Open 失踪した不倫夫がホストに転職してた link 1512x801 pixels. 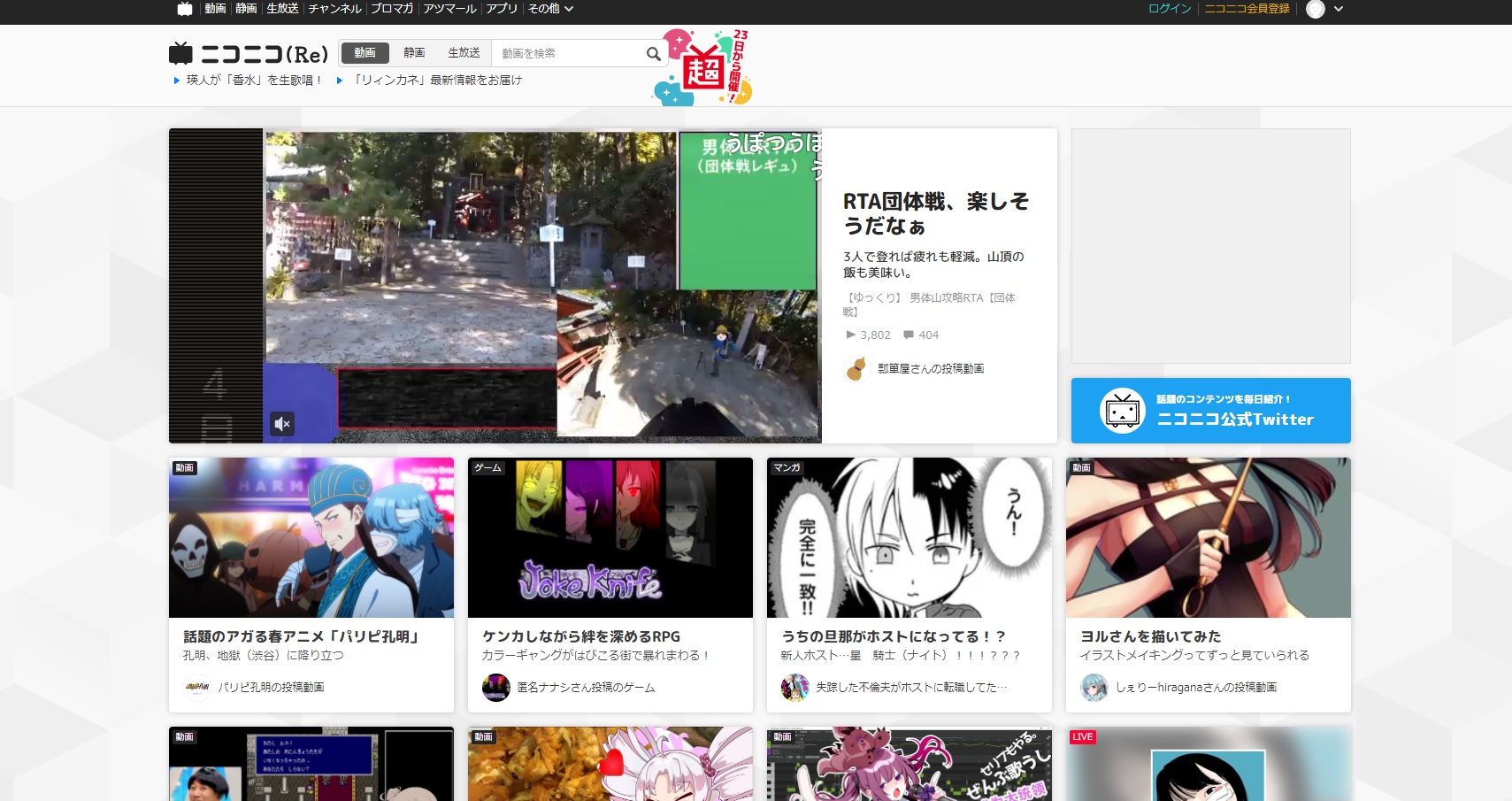tap(911, 687)
